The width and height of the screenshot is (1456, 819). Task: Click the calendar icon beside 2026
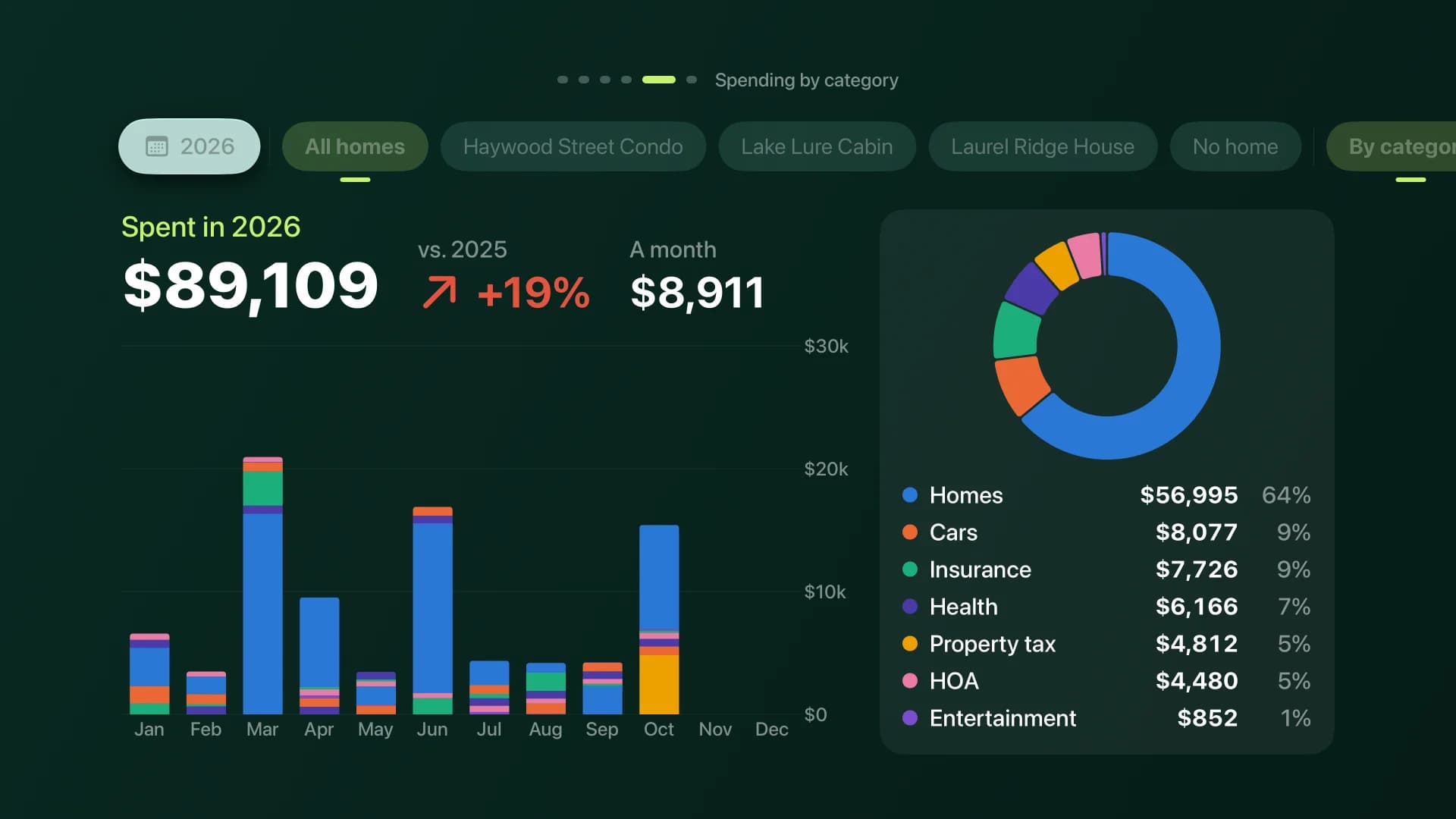tap(156, 146)
